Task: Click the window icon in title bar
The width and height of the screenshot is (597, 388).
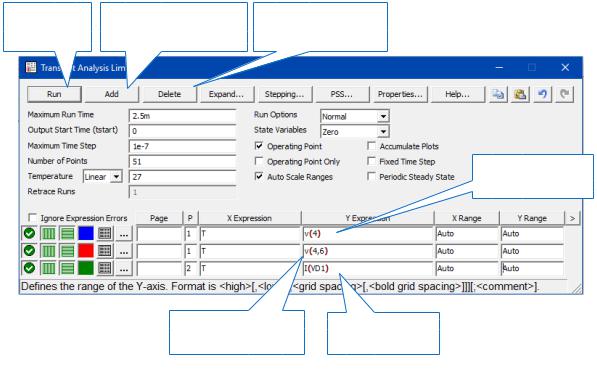Action: (31, 67)
